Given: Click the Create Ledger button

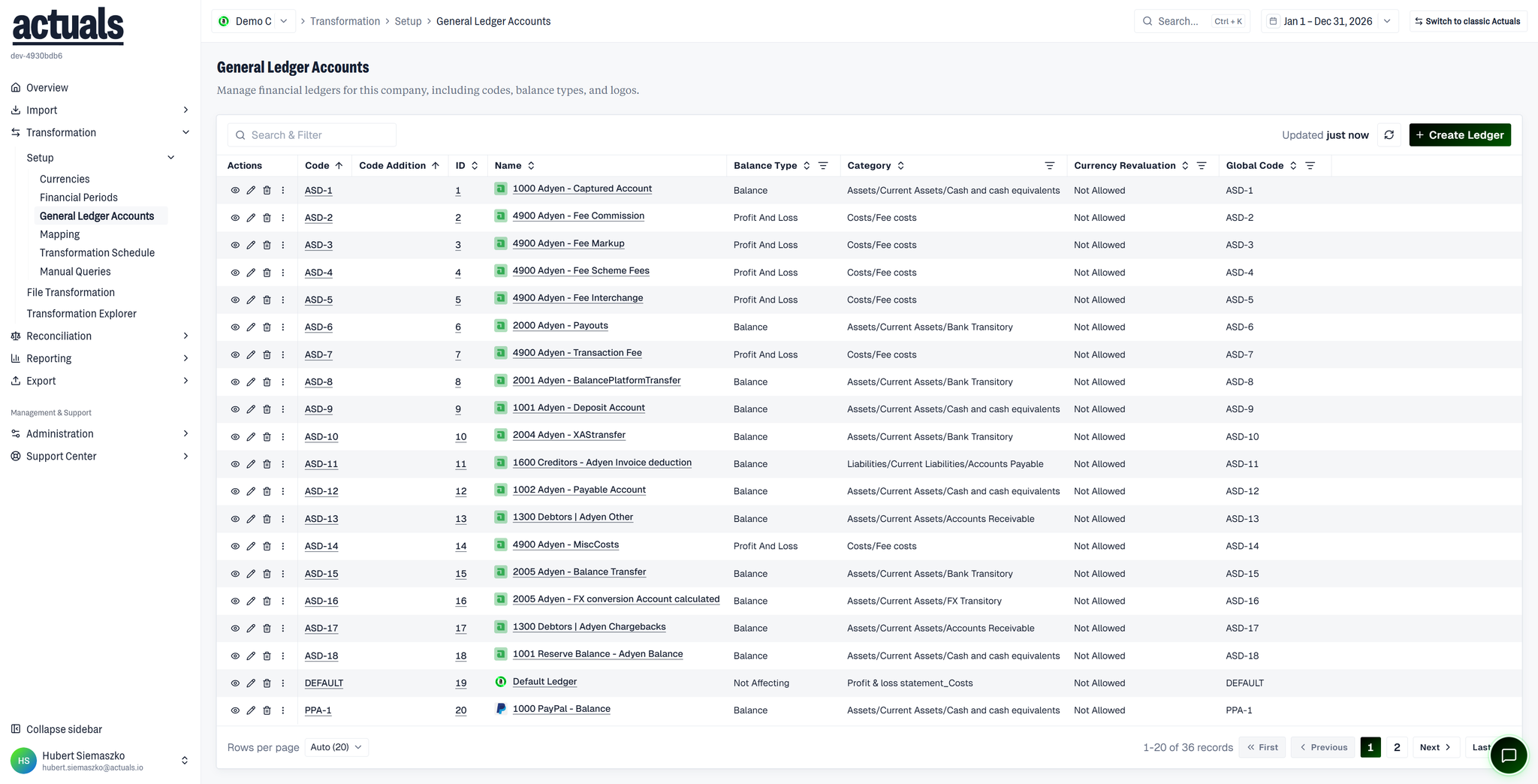Looking at the screenshot, I should [1460, 135].
